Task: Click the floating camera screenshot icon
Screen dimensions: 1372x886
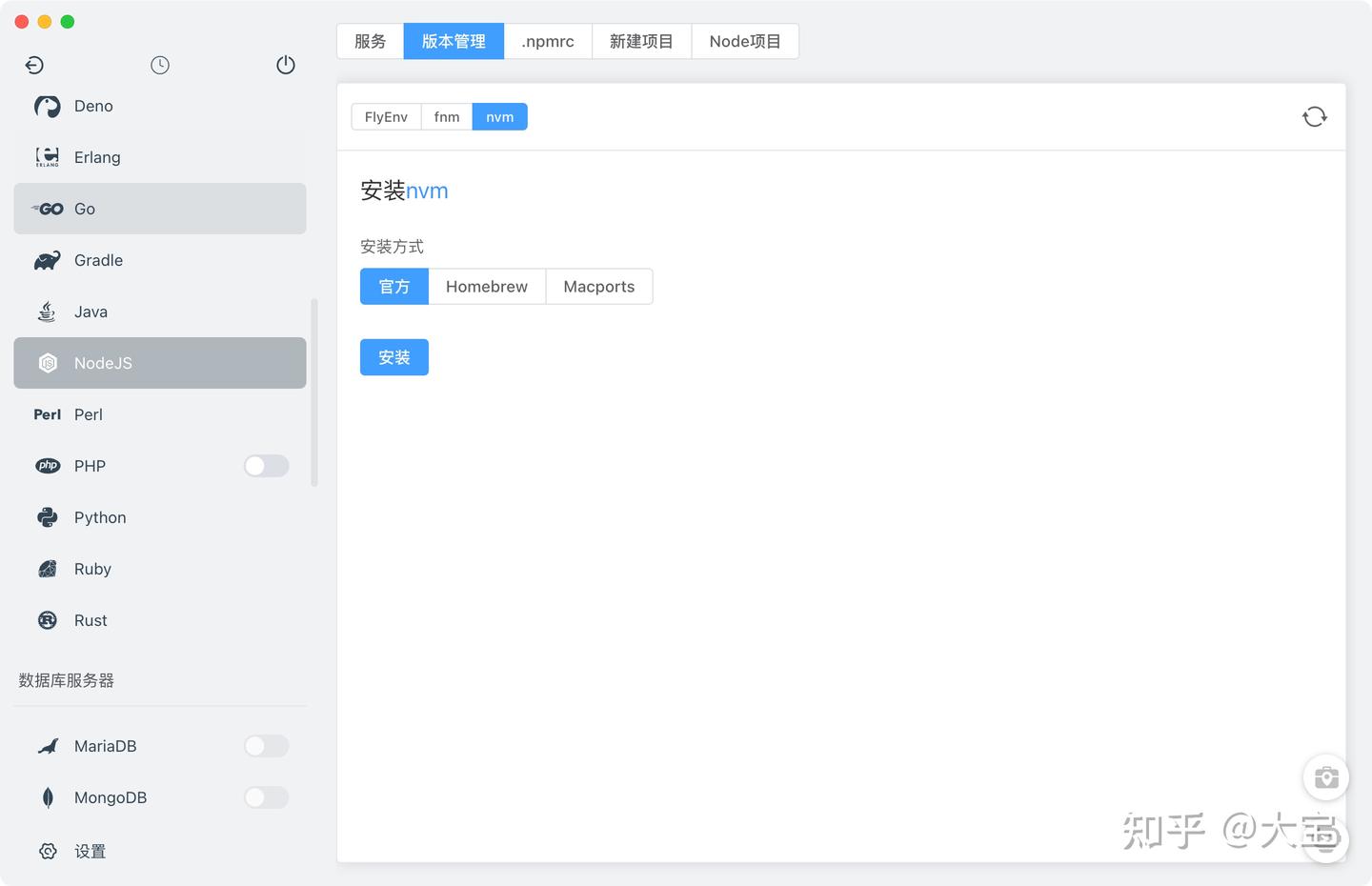Action: pyautogui.click(x=1326, y=776)
